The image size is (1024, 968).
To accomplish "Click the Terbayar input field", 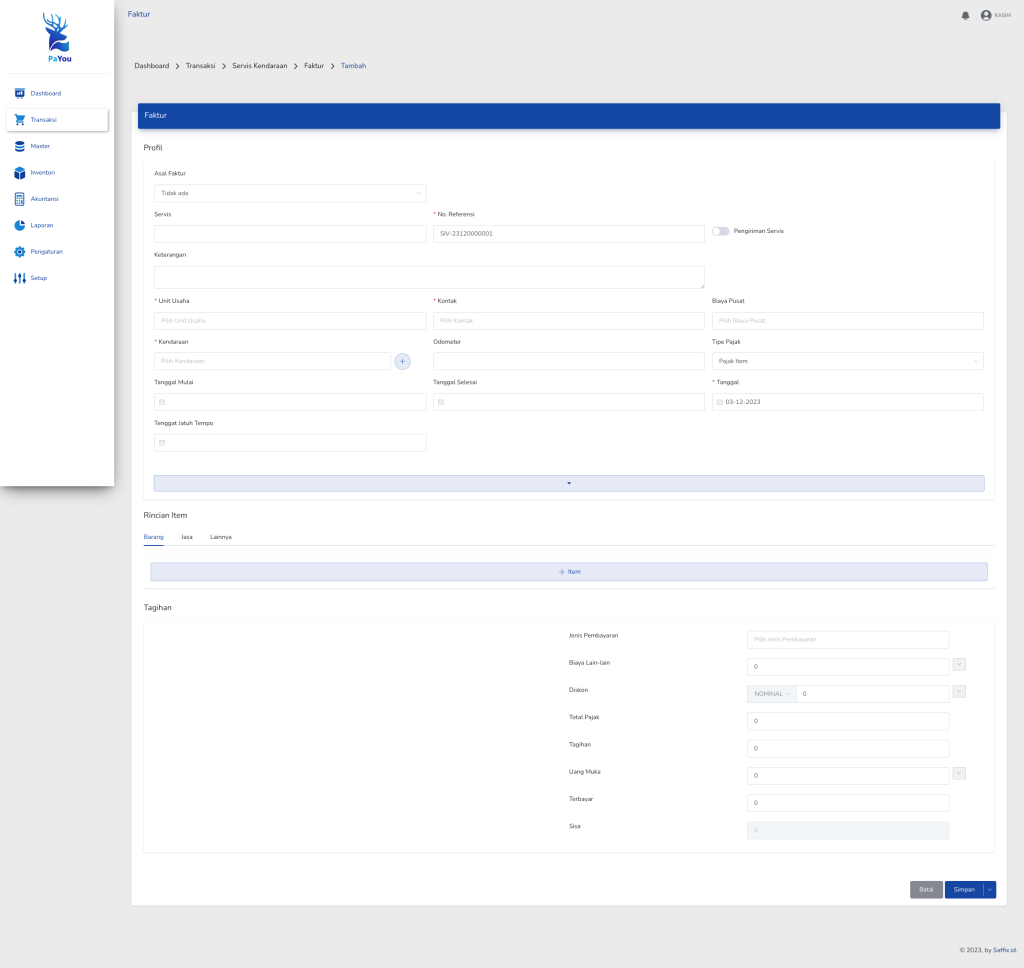I will click(x=848, y=803).
